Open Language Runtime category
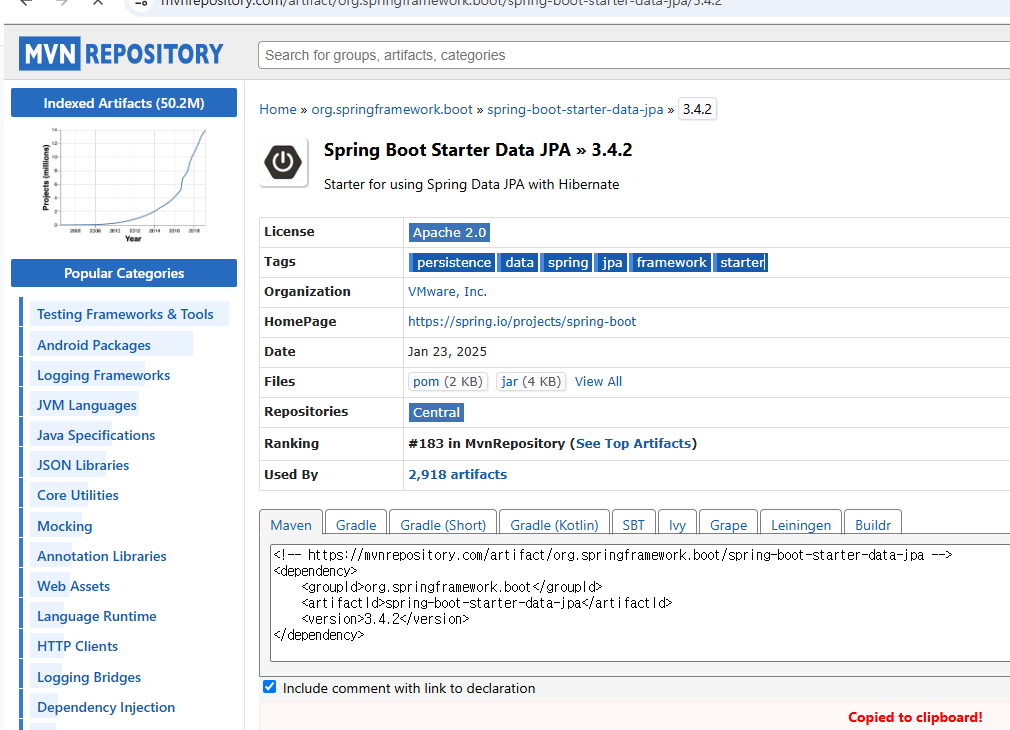This screenshot has width=1010, height=730. tap(96, 616)
